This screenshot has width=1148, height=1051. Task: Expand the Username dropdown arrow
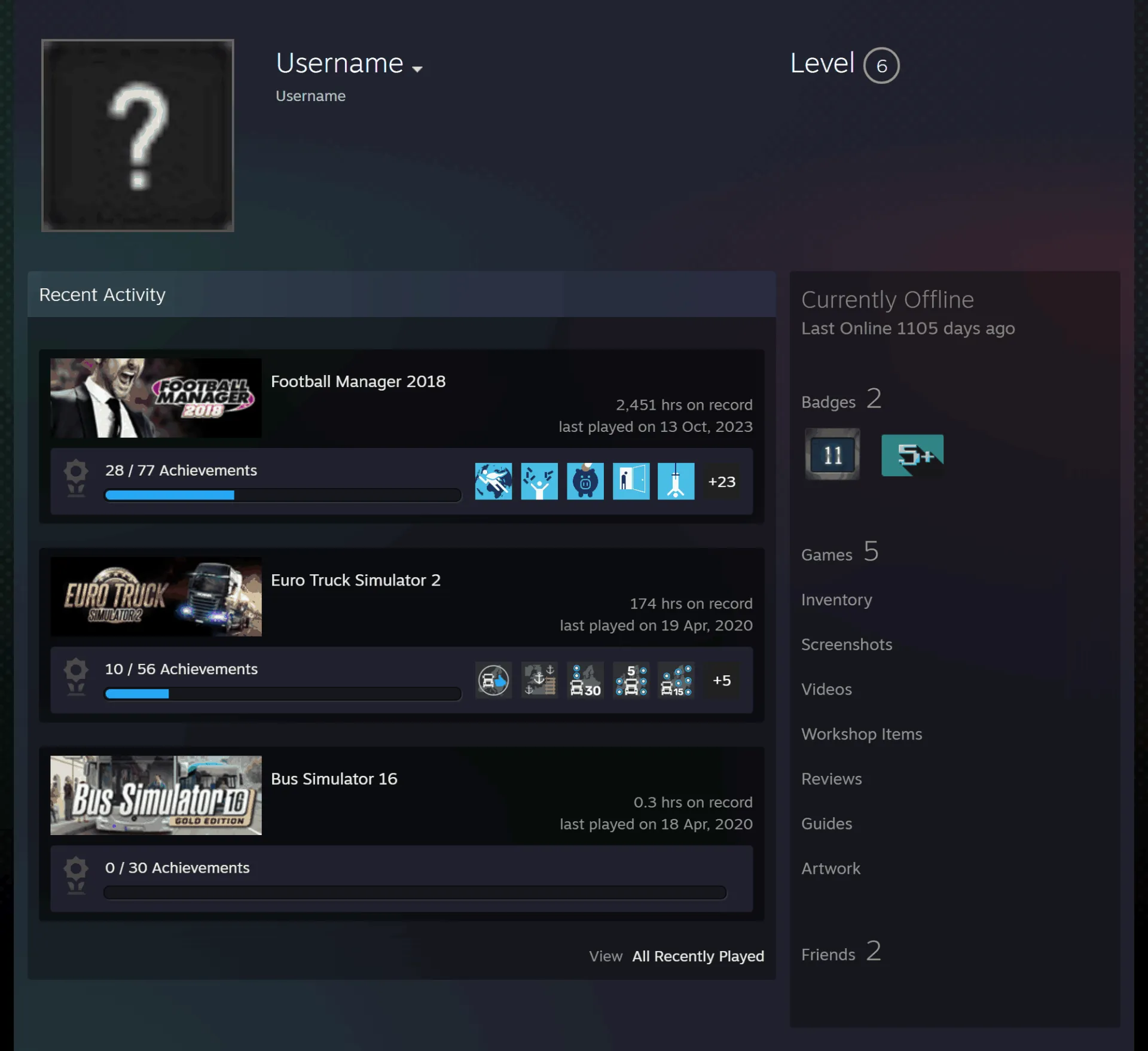click(417, 69)
